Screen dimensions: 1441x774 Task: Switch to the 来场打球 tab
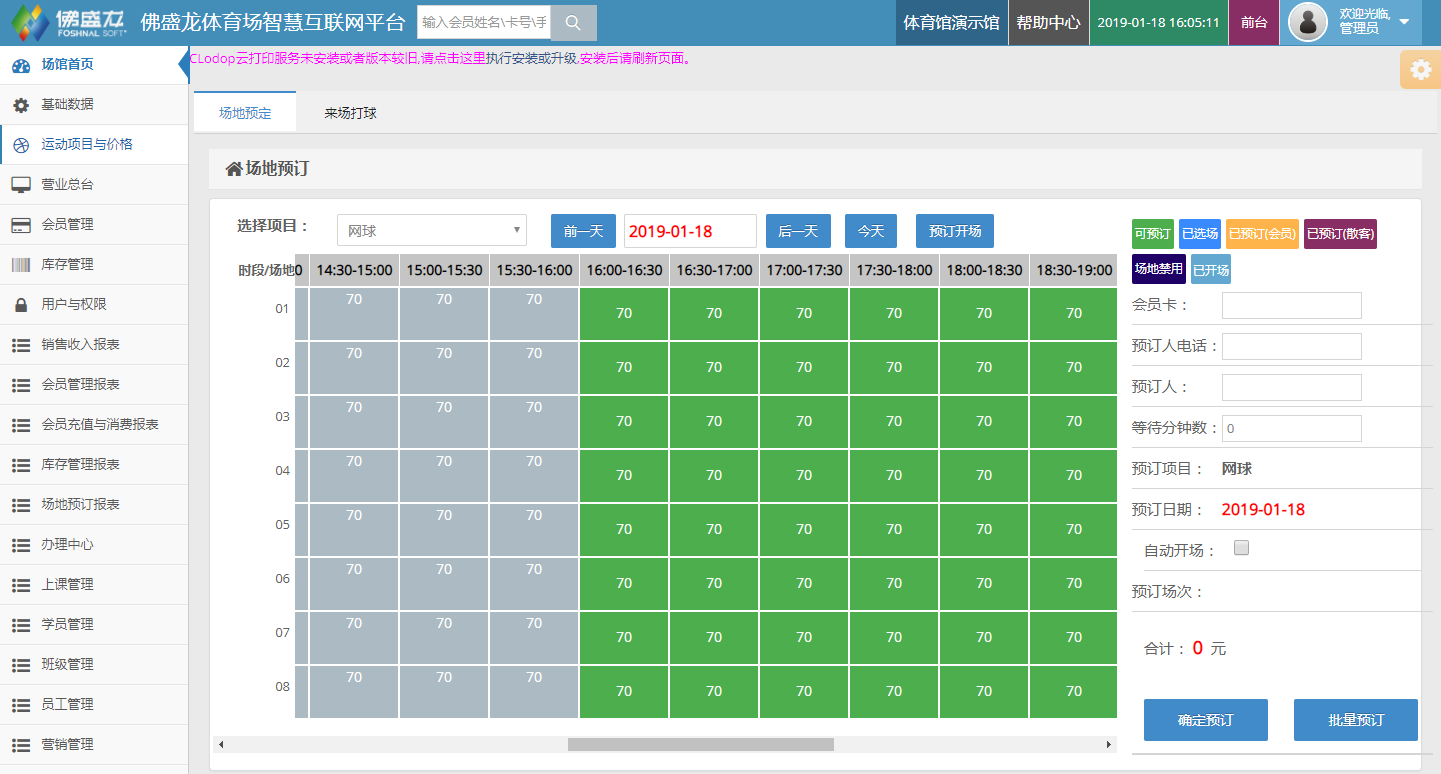(350, 113)
